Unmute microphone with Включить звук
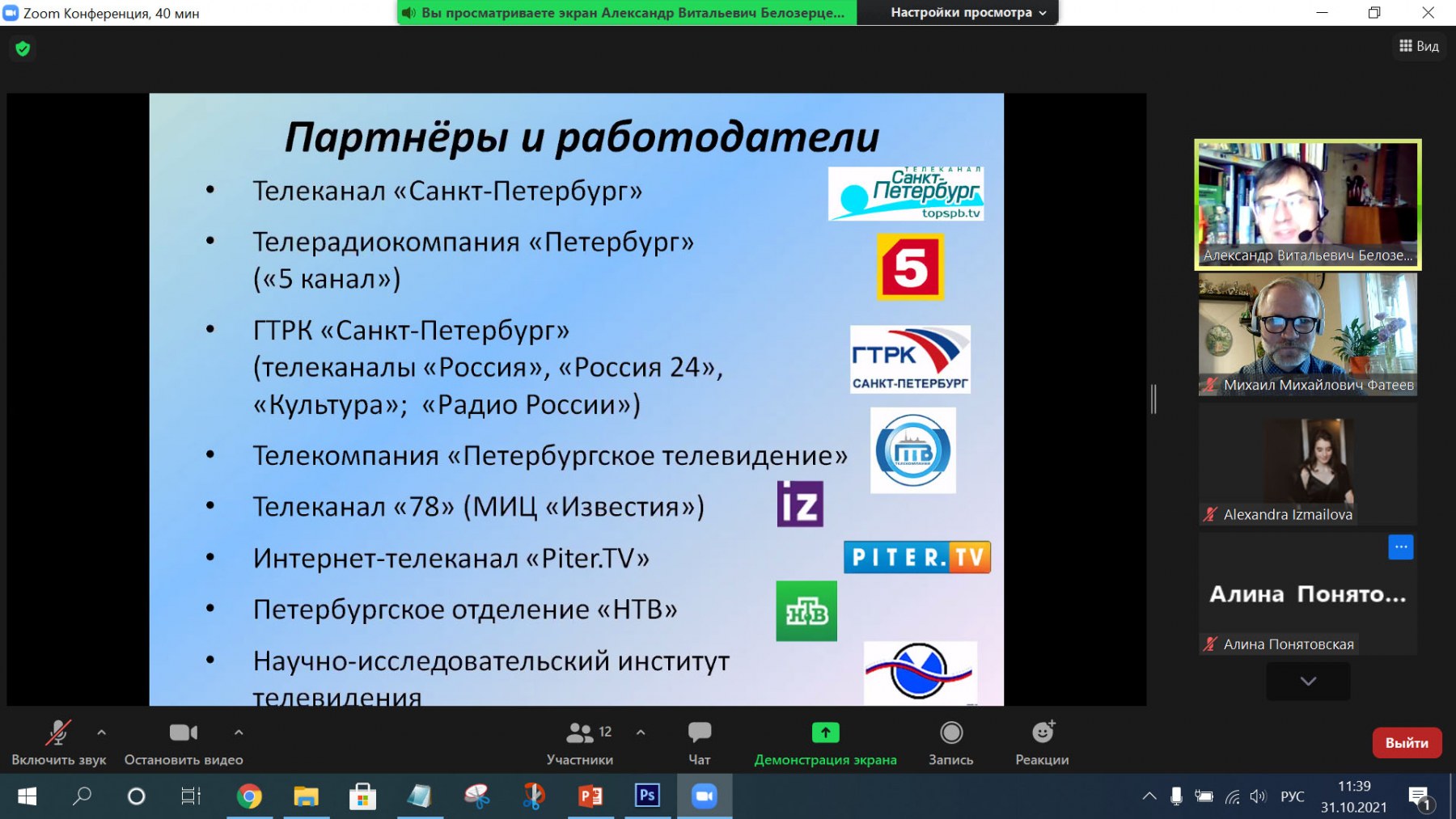The height and width of the screenshot is (819, 1456). (x=58, y=744)
